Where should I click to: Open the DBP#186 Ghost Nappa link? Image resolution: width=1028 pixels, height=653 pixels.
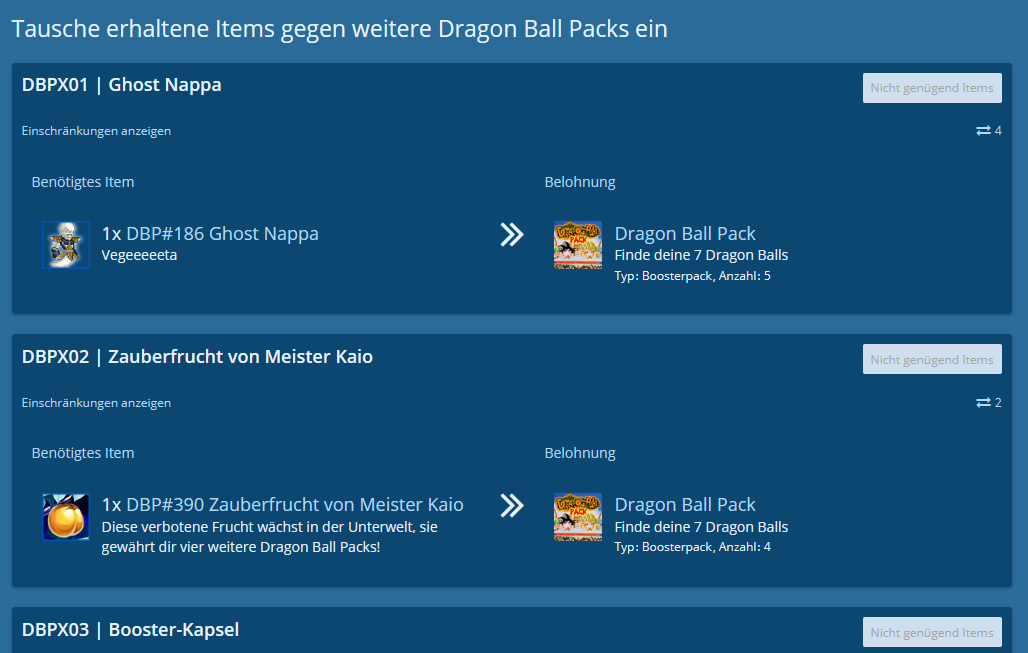click(222, 234)
